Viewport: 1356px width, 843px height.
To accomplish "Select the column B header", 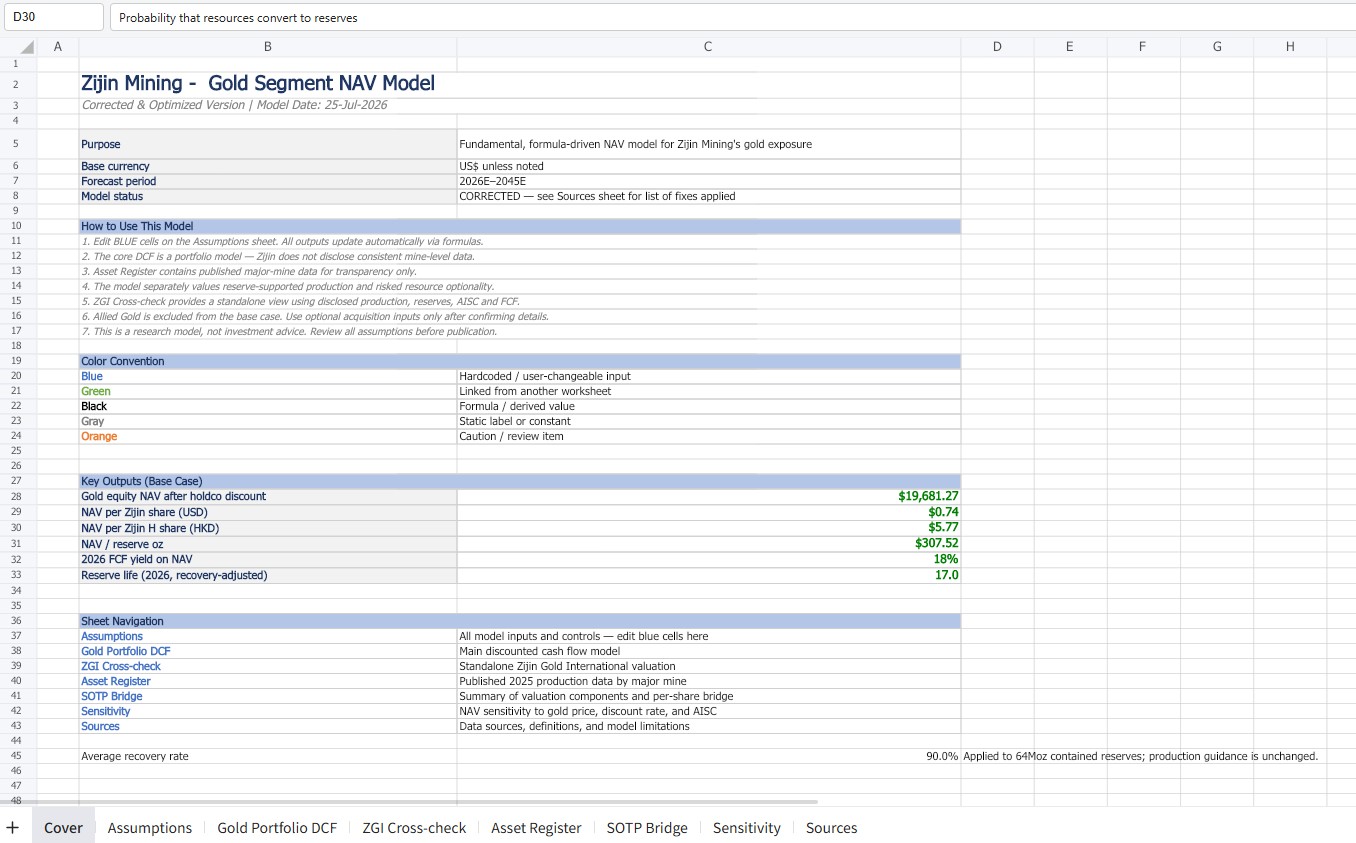I will (x=268, y=46).
